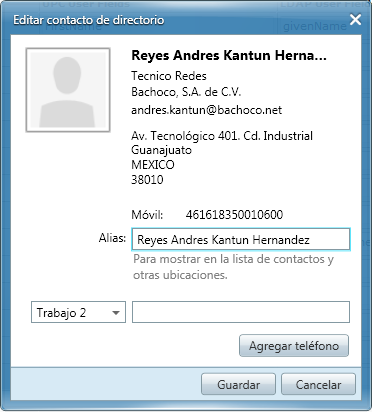Image resolution: width=372 pixels, height=412 pixels.
Task: Click the empty phone number field
Action: tap(241, 312)
